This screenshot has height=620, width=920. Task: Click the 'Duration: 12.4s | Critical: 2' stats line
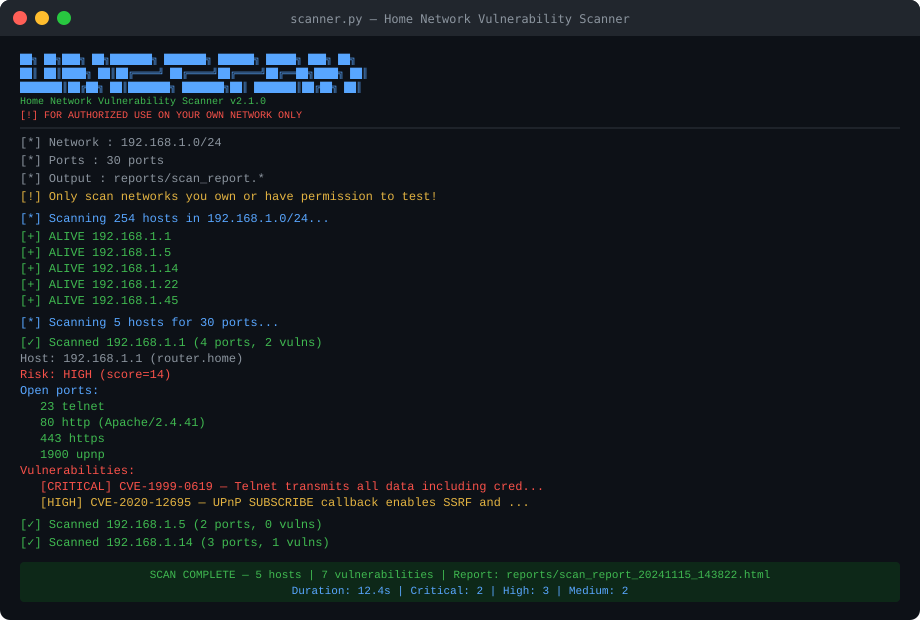tap(460, 591)
